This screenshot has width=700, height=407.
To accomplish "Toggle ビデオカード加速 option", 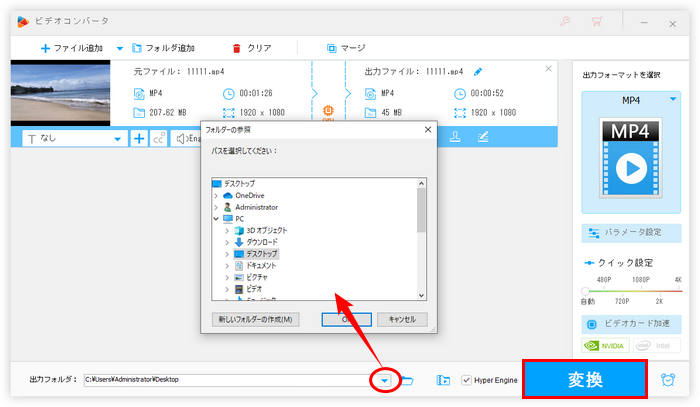I will click(x=631, y=324).
